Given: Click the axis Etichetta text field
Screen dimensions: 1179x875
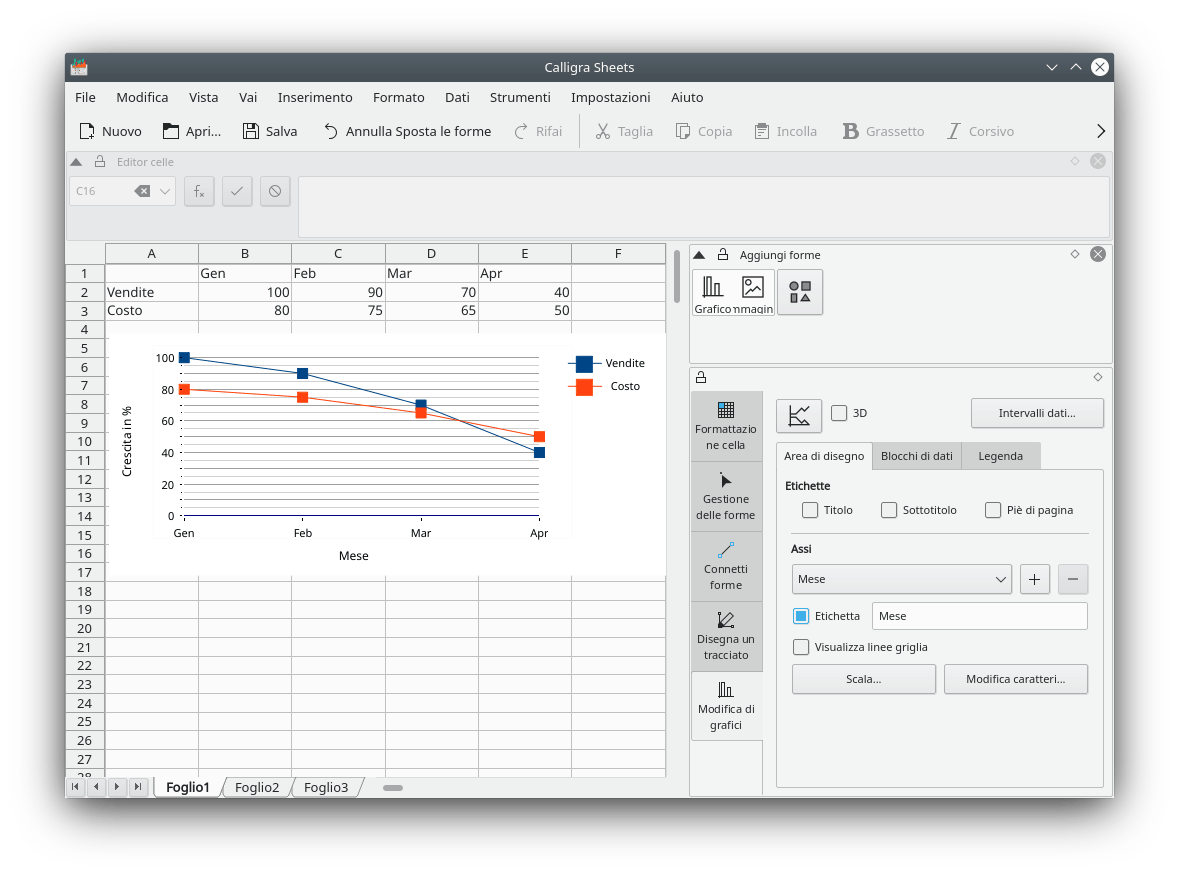Looking at the screenshot, I should (979, 616).
